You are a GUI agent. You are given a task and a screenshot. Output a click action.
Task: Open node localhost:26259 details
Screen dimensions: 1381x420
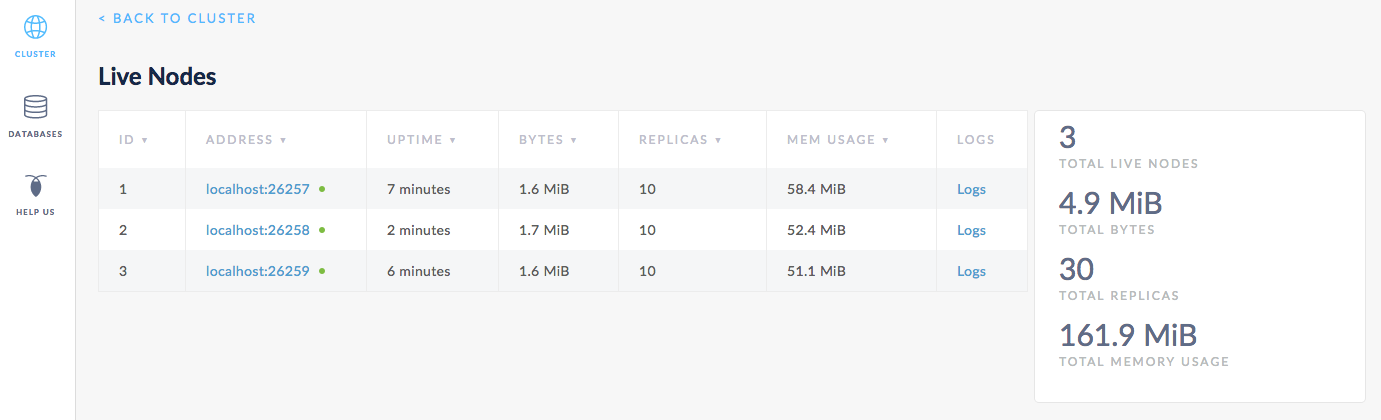(258, 271)
